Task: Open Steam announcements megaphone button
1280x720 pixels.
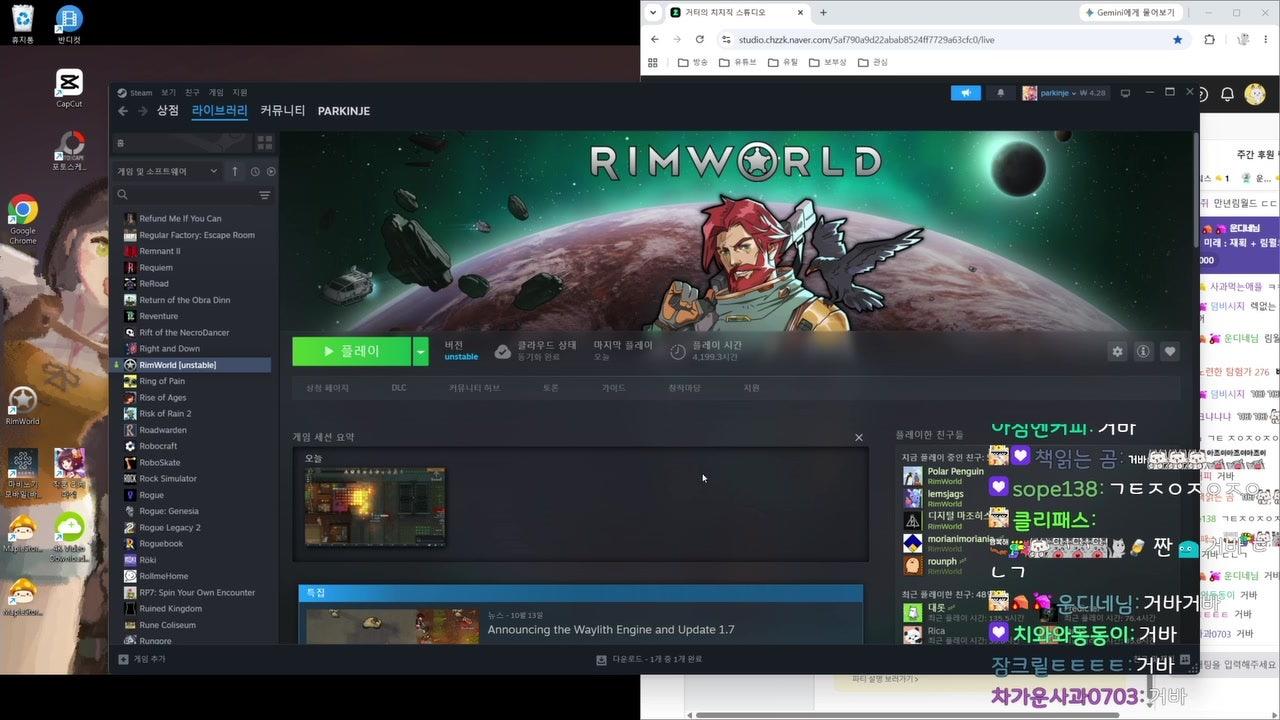Action: pyautogui.click(x=966, y=93)
